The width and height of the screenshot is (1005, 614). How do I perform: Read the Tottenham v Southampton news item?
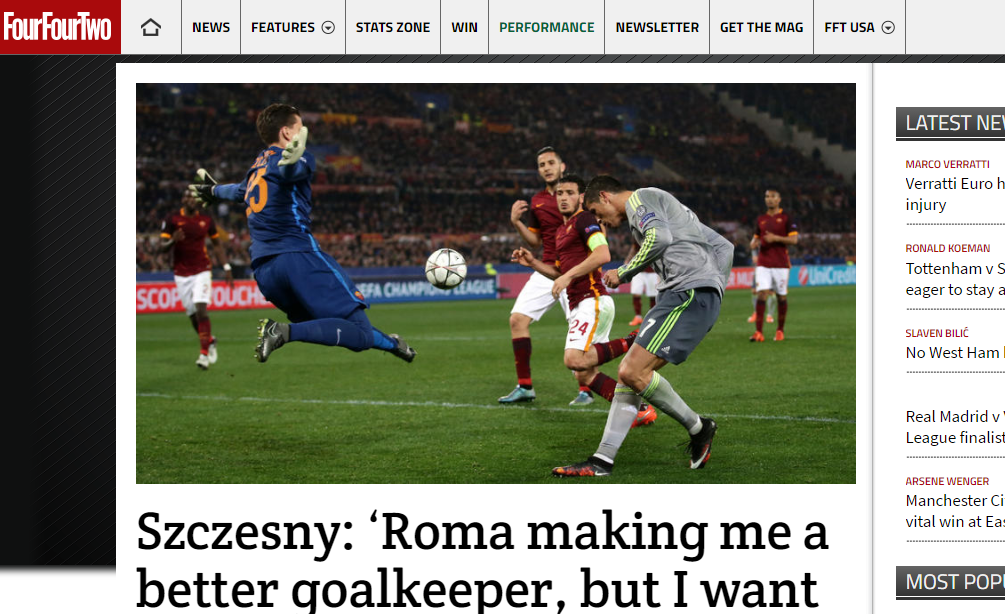point(955,279)
